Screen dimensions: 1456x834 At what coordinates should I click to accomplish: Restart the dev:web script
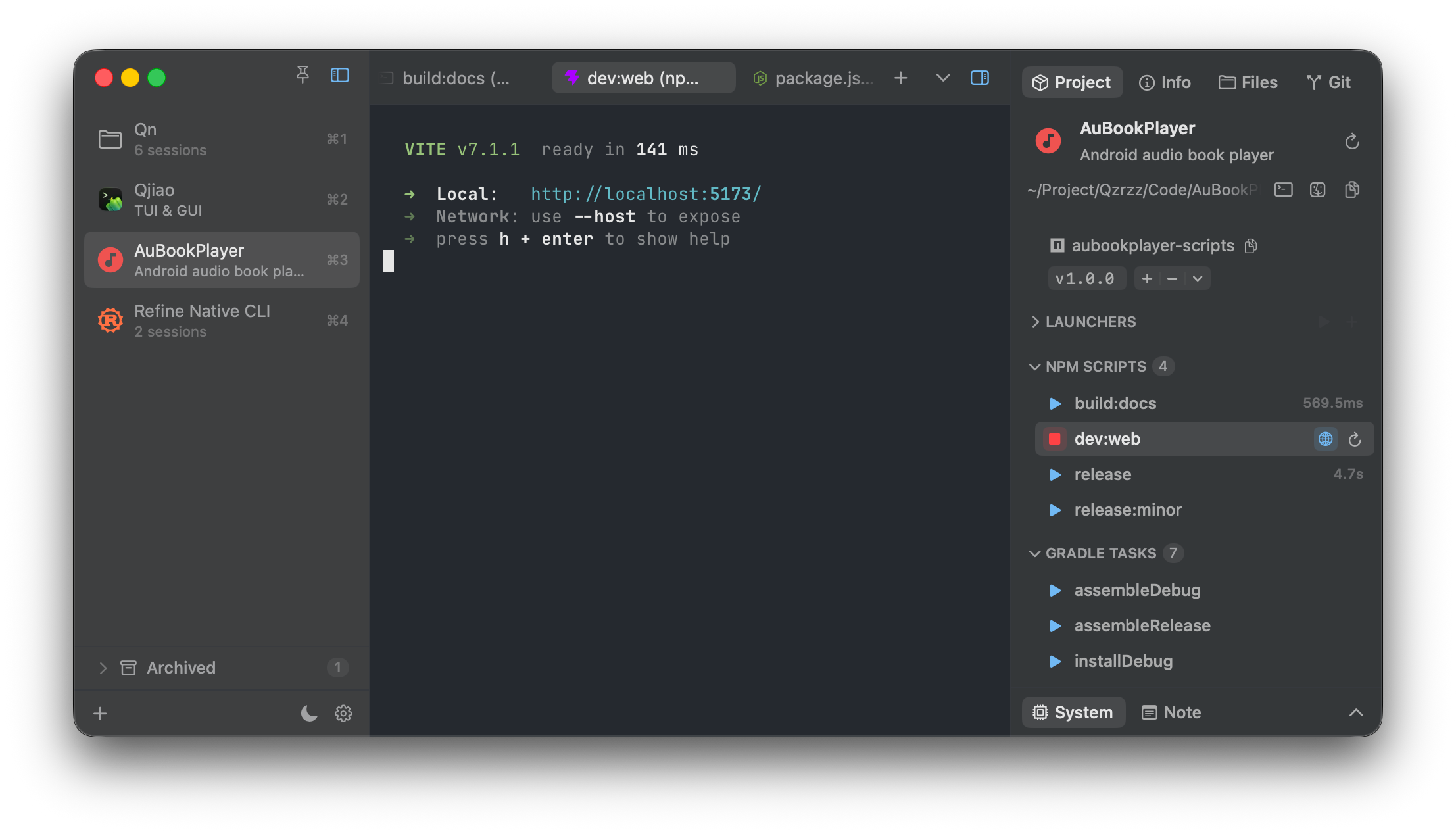[1355, 439]
